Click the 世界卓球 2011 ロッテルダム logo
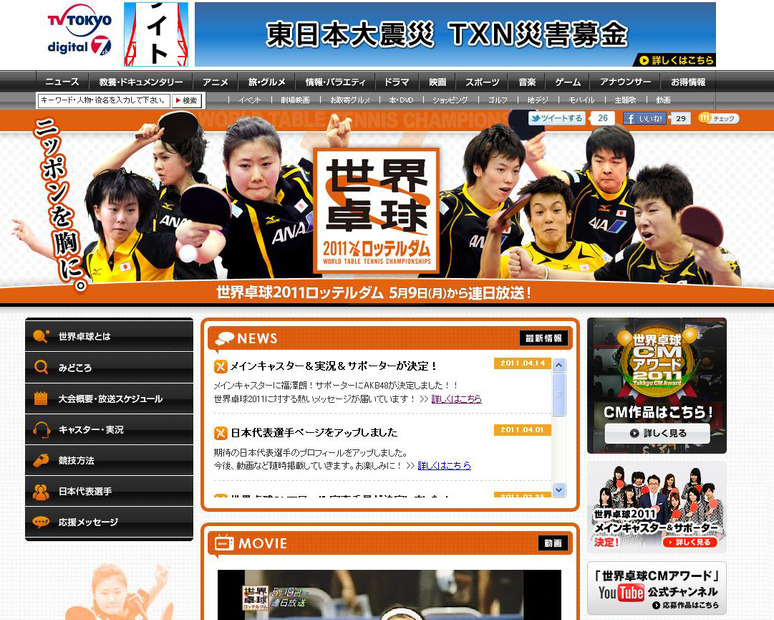774x620 pixels. [x=377, y=211]
